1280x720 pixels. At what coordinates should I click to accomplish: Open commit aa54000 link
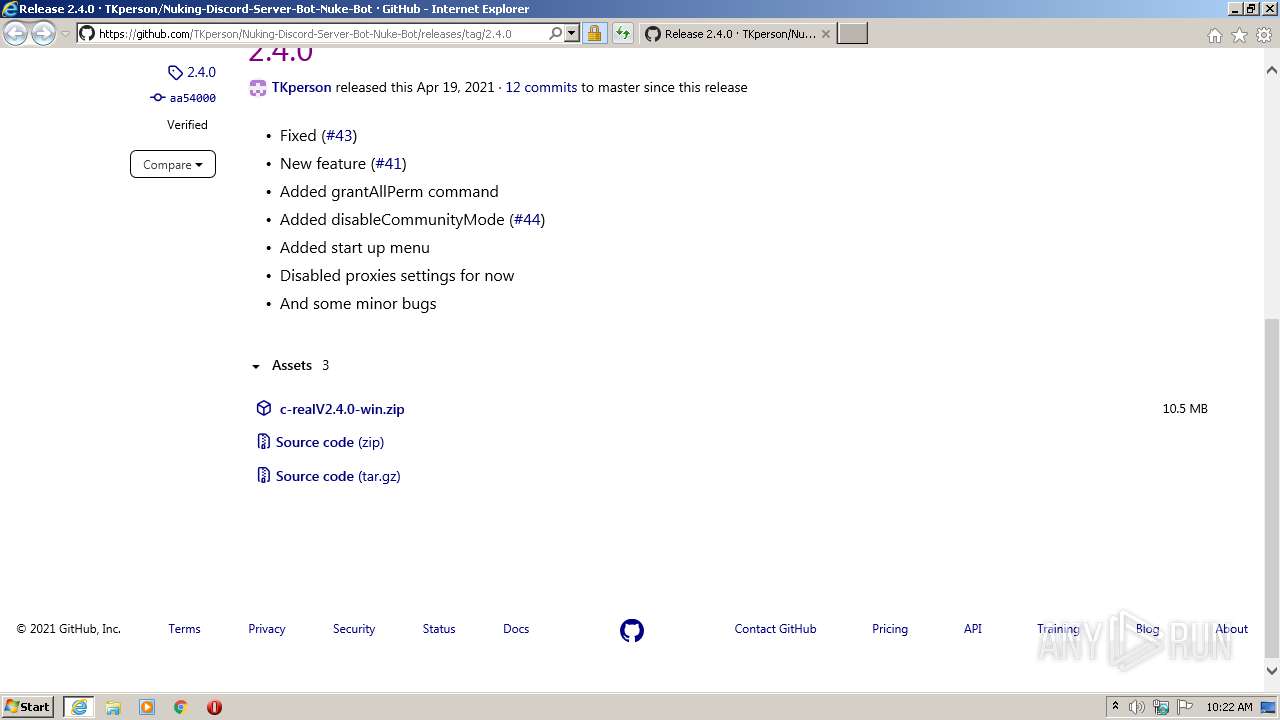pyautogui.click(x=193, y=98)
